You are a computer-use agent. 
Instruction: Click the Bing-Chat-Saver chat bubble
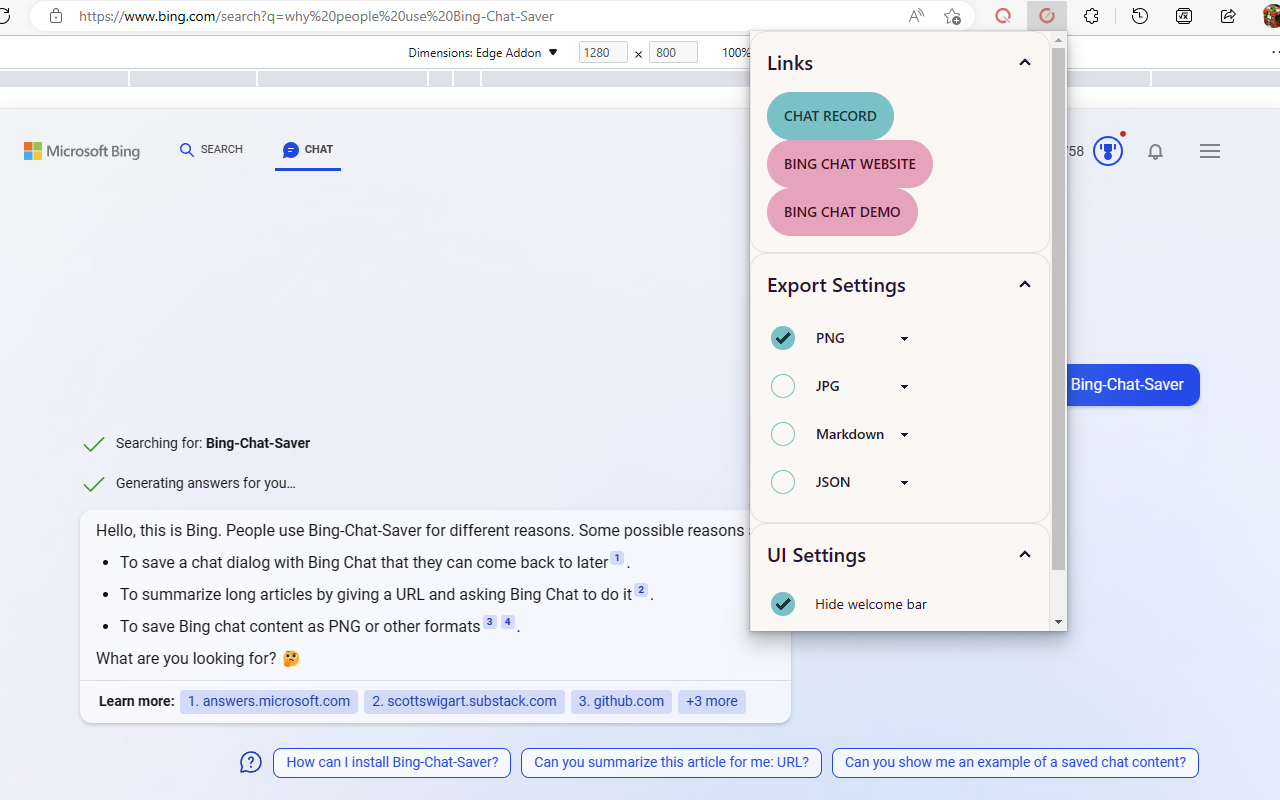coord(1133,385)
